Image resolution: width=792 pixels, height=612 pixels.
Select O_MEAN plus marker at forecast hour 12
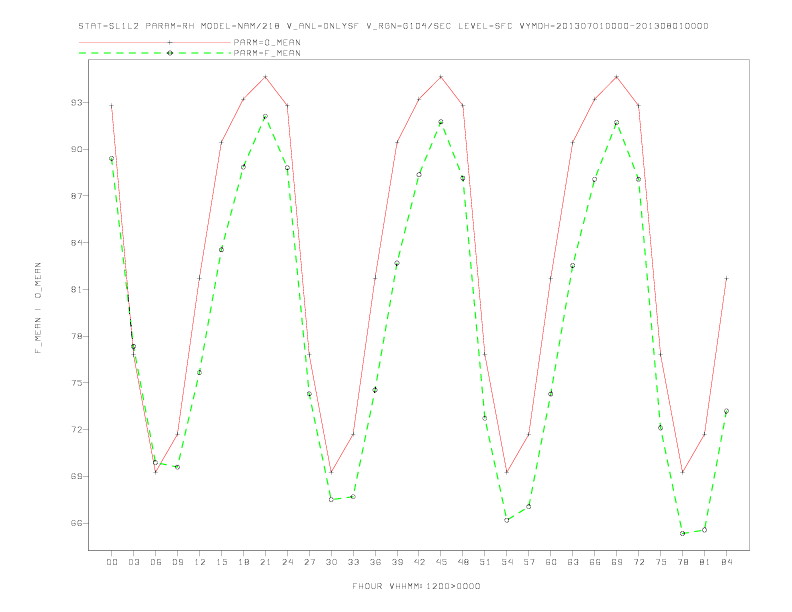200,278
